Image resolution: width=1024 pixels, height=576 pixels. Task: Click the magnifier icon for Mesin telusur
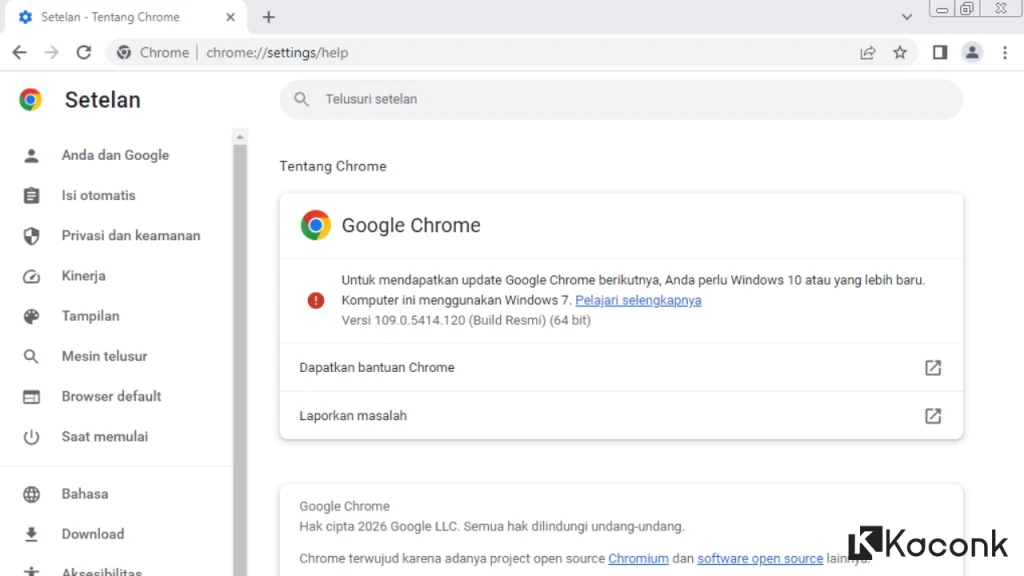pyautogui.click(x=31, y=357)
